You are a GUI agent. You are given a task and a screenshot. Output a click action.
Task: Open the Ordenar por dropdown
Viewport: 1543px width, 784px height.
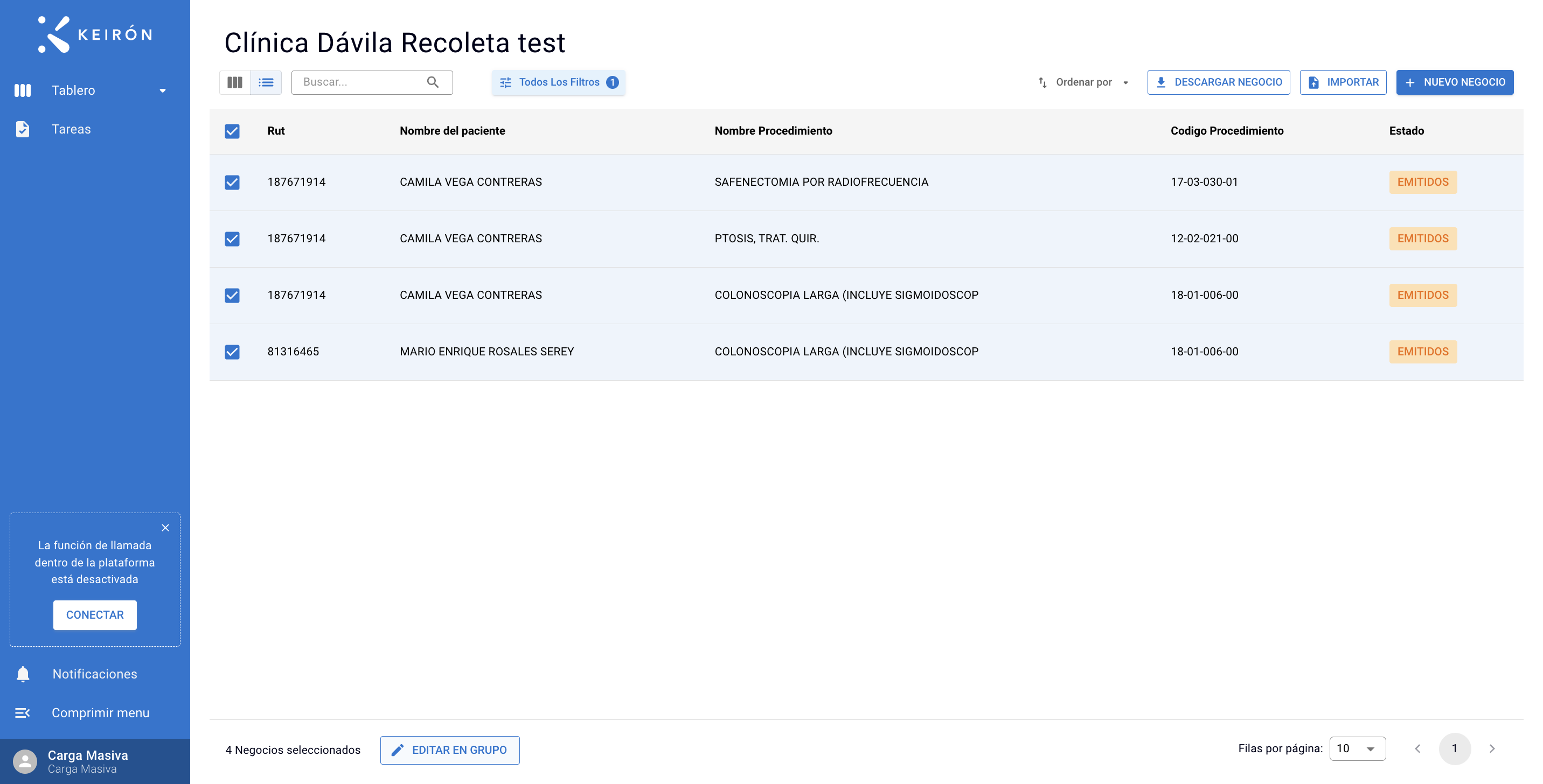(x=1083, y=82)
